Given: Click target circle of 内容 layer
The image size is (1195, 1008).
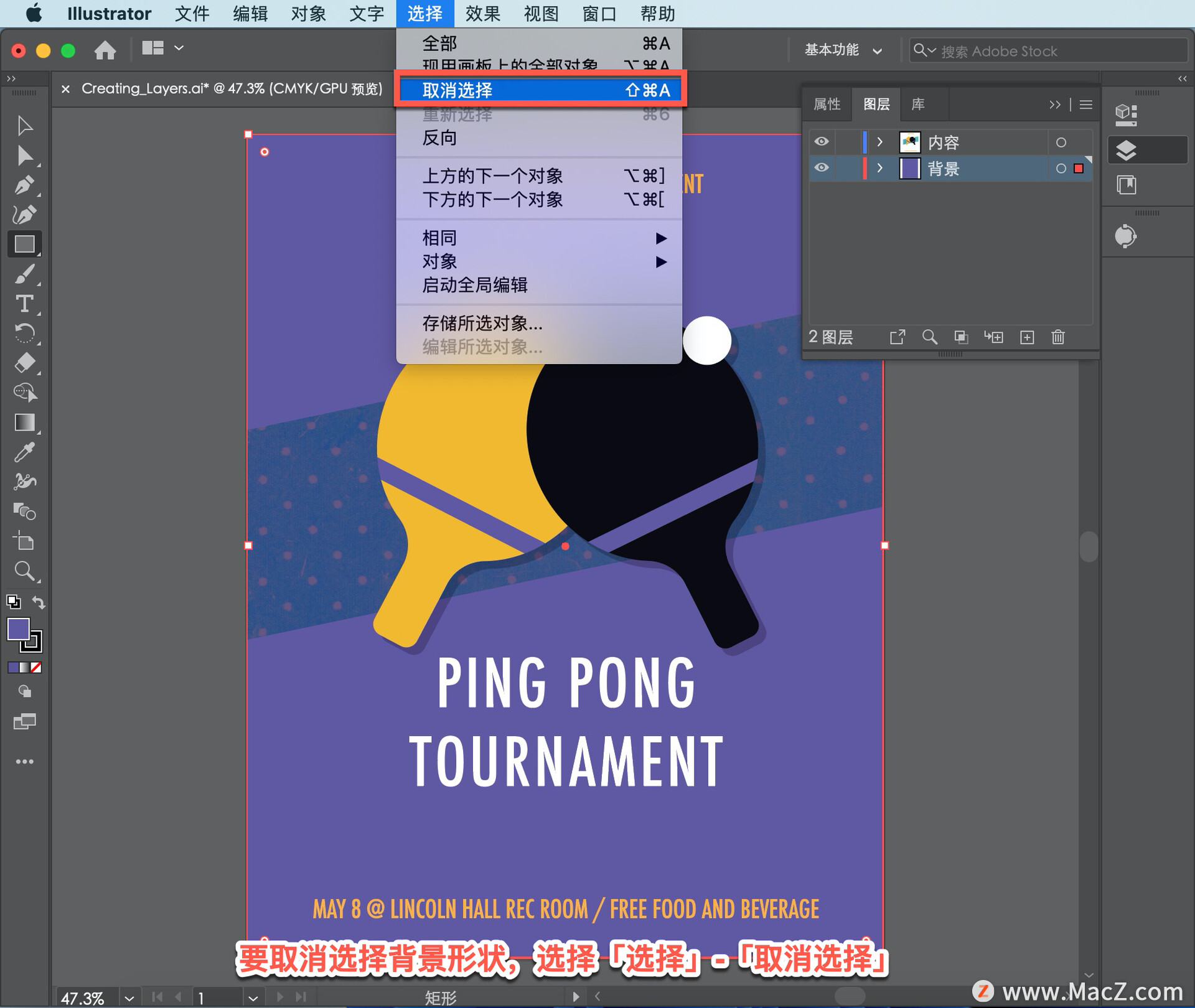Looking at the screenshot, I should pos(1061,142).
